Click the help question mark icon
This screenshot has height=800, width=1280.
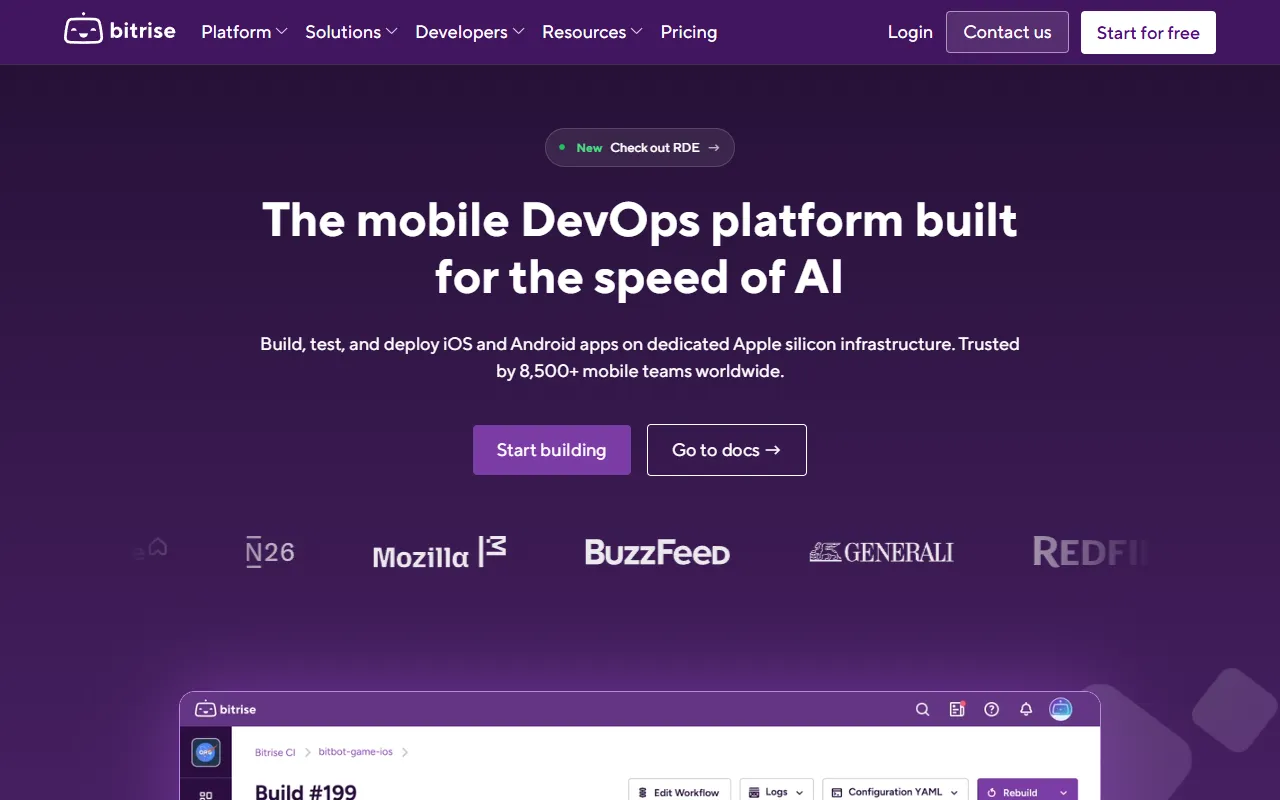coord(991,709)
